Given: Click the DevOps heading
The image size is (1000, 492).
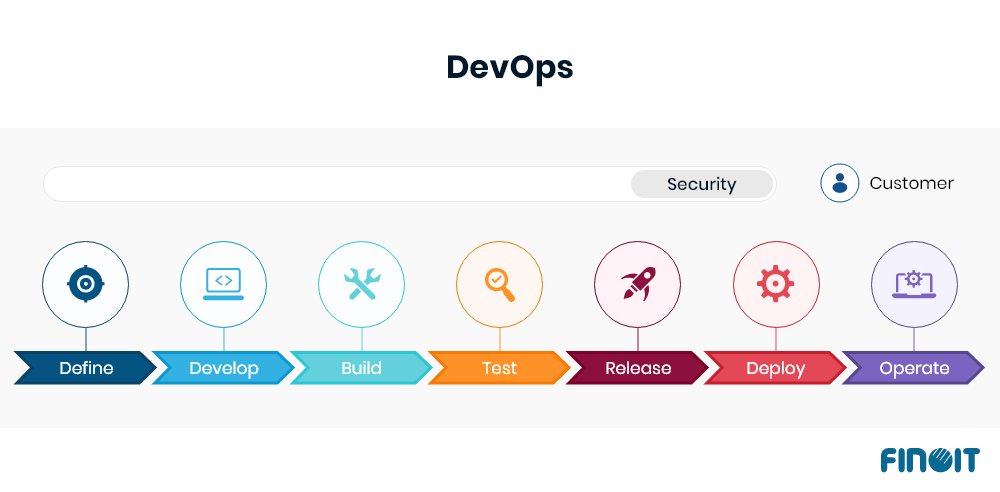Looking at the screenshot, I should [510, 67].
